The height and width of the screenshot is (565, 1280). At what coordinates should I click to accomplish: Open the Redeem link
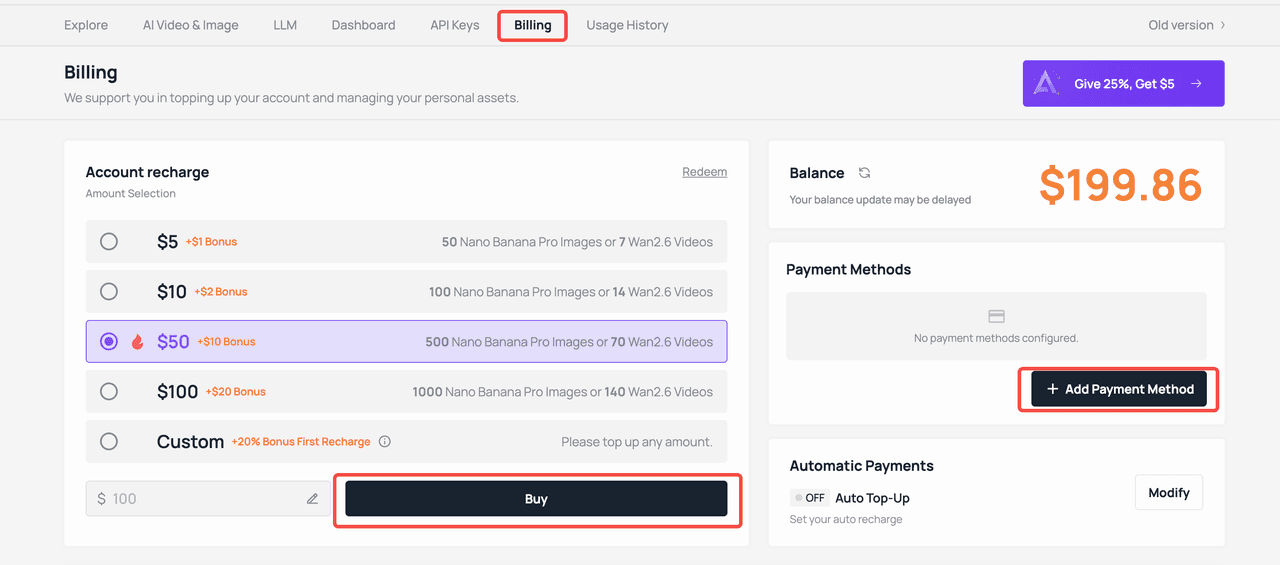705,172
